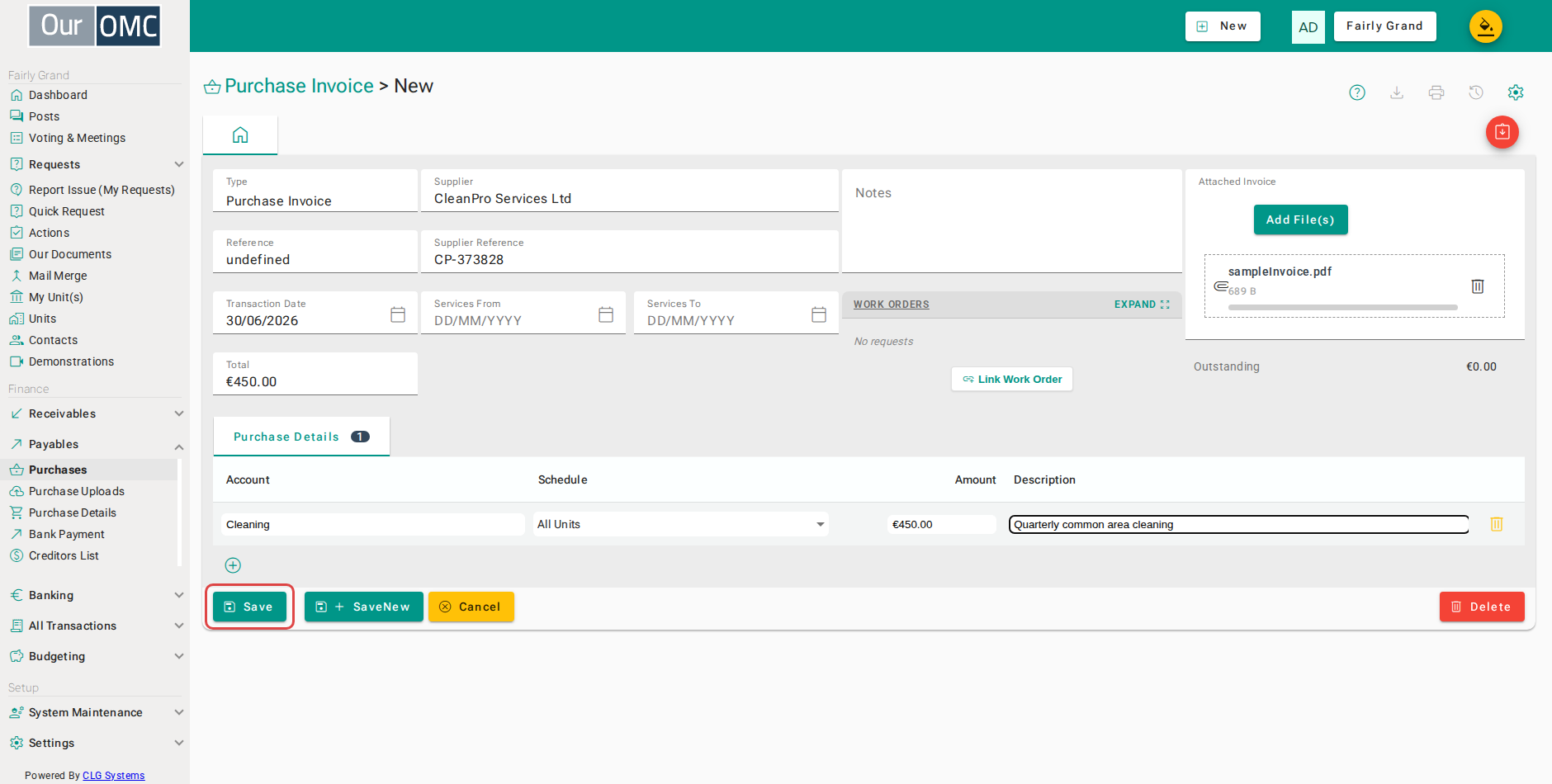
Task: Click the Notes text area
Action: [x=1012, y=221]
